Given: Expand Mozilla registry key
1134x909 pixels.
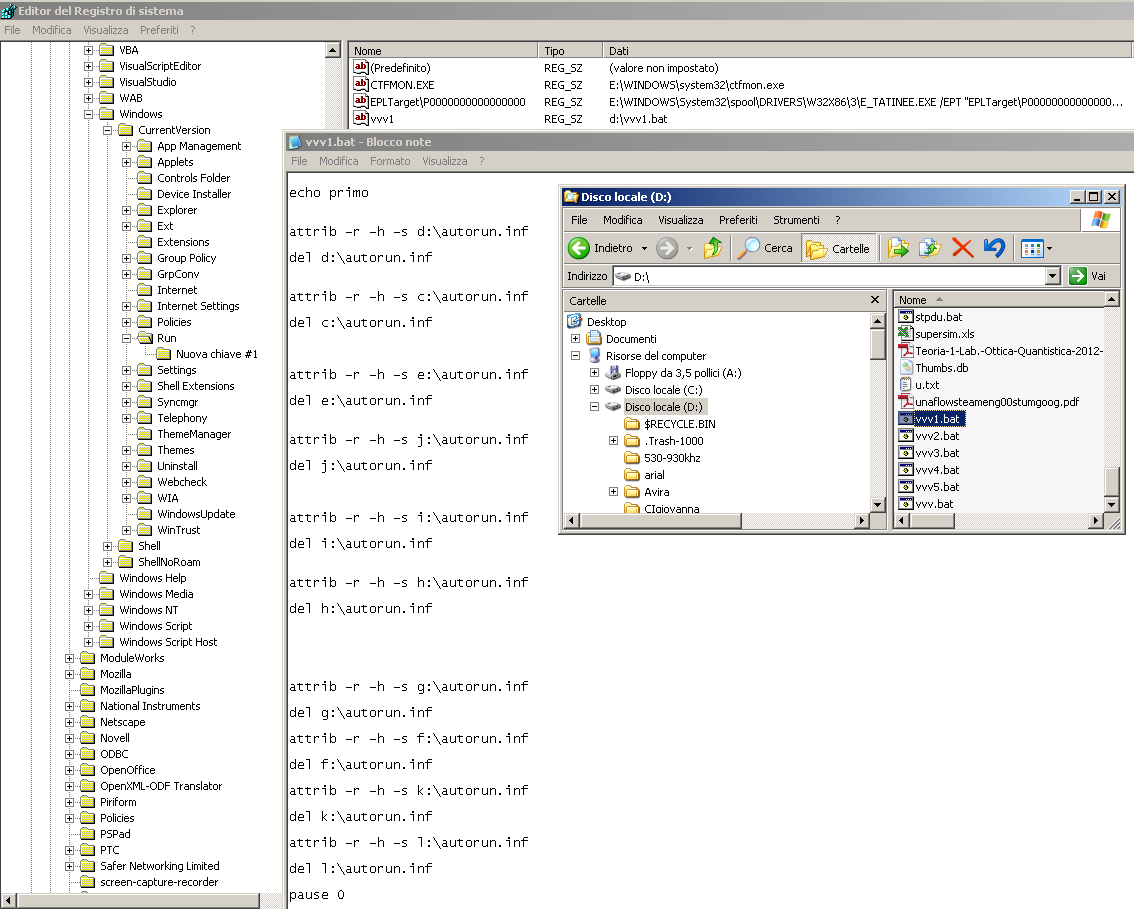Looking at the screenshot, I should (69, 674).
